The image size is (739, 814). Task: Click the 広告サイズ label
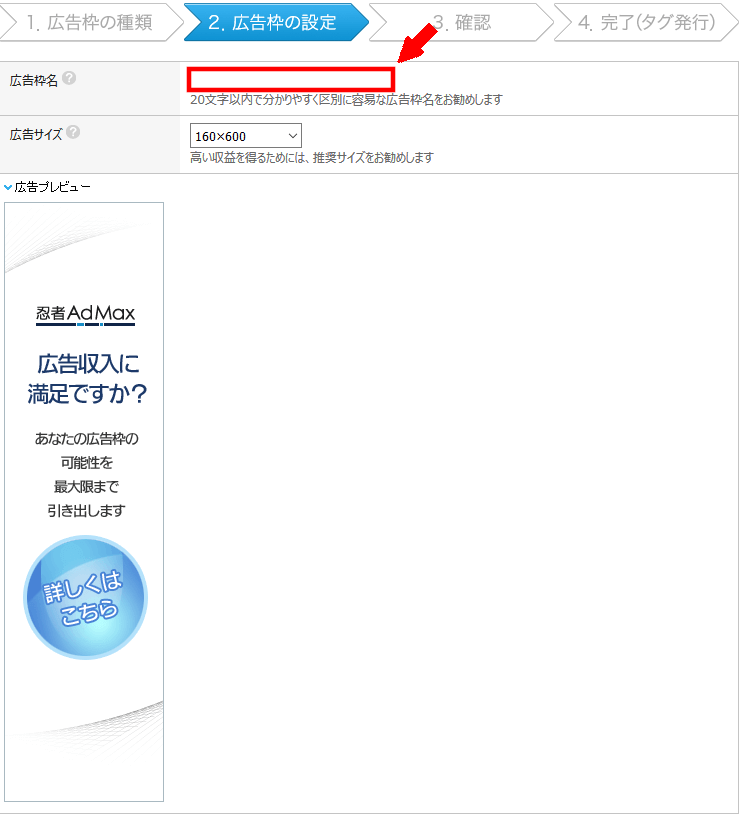(36, 134)
